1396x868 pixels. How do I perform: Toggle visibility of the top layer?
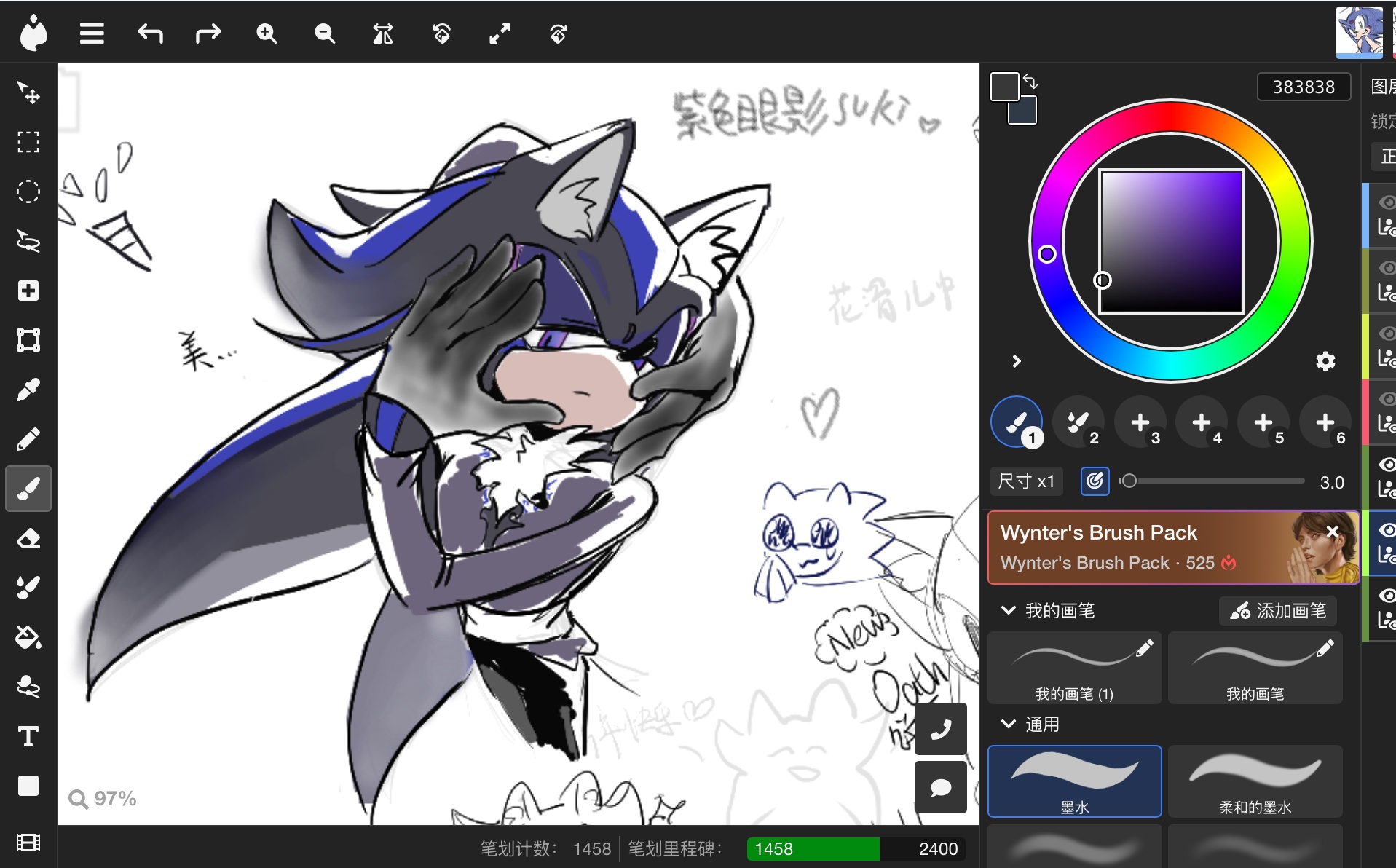(1386, 202)
